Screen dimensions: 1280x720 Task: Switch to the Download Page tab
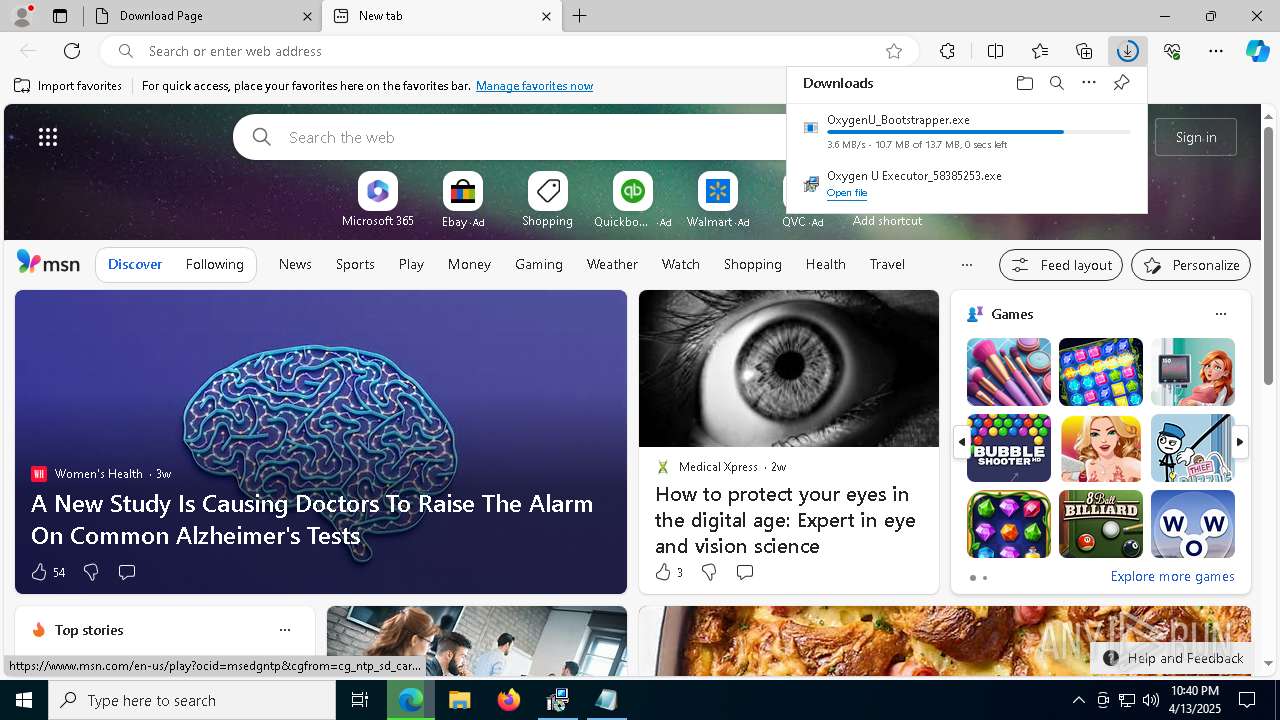[x=200, y=16]
